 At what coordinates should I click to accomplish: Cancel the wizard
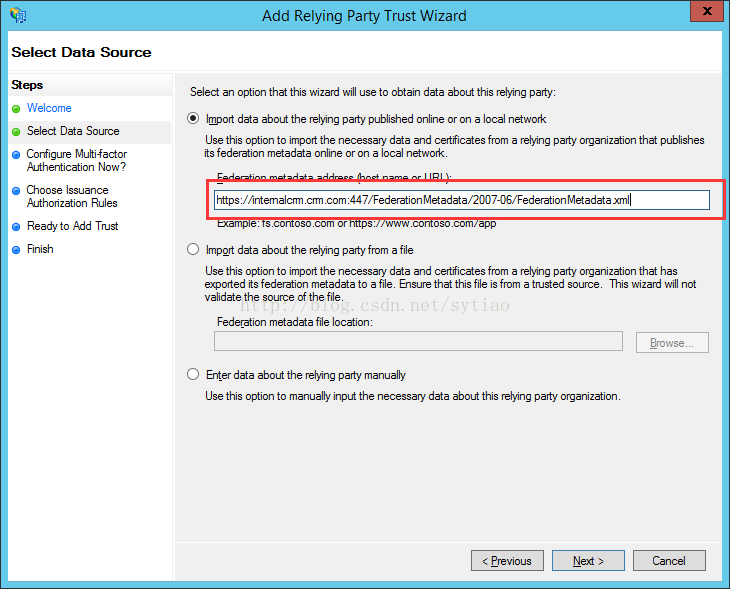click(669, 561)
